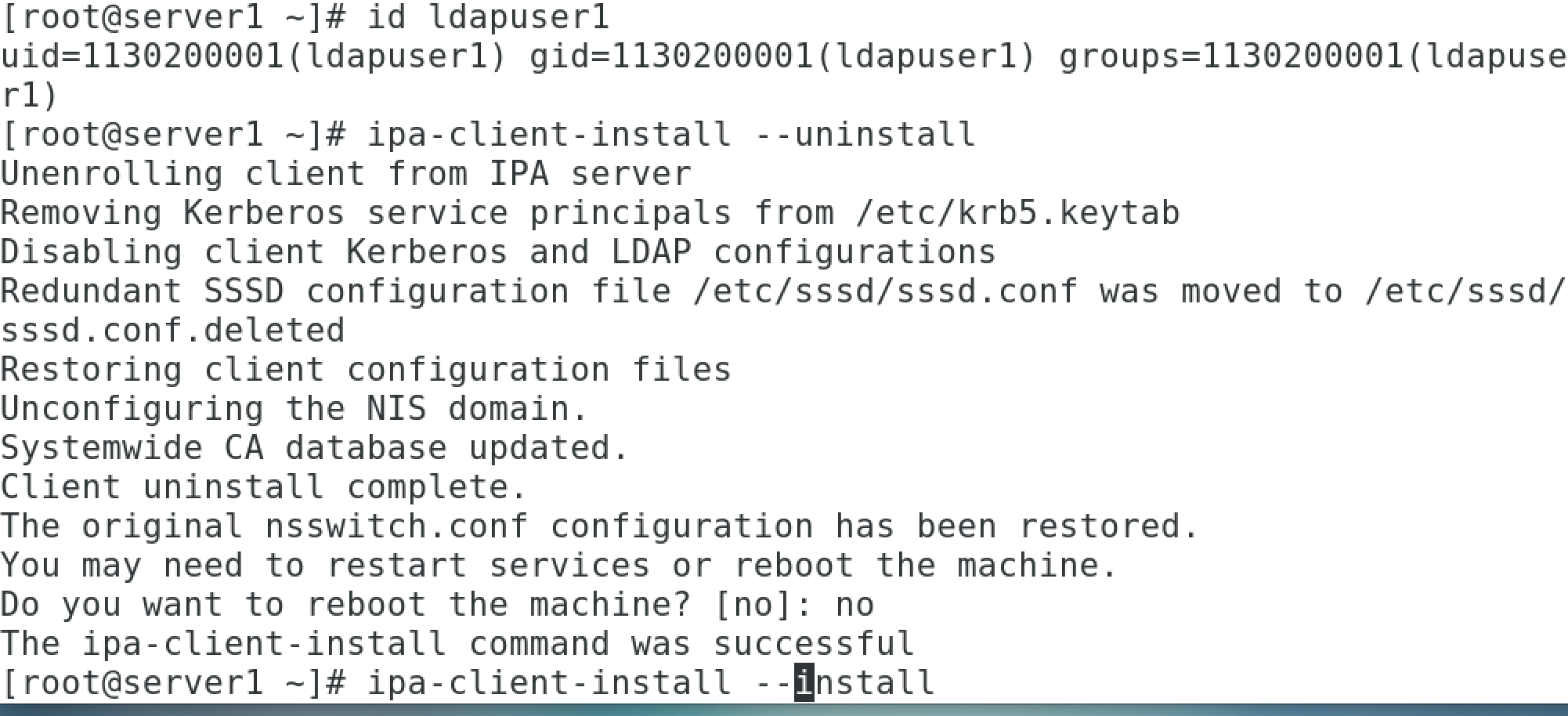1568x716 pixels.
Task: Click the 'You may need to restart services' line
Action: [x=326, y=566]
